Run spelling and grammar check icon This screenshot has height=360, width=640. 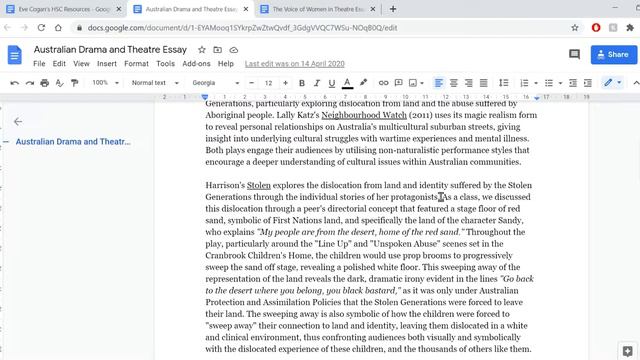point(60,83)
